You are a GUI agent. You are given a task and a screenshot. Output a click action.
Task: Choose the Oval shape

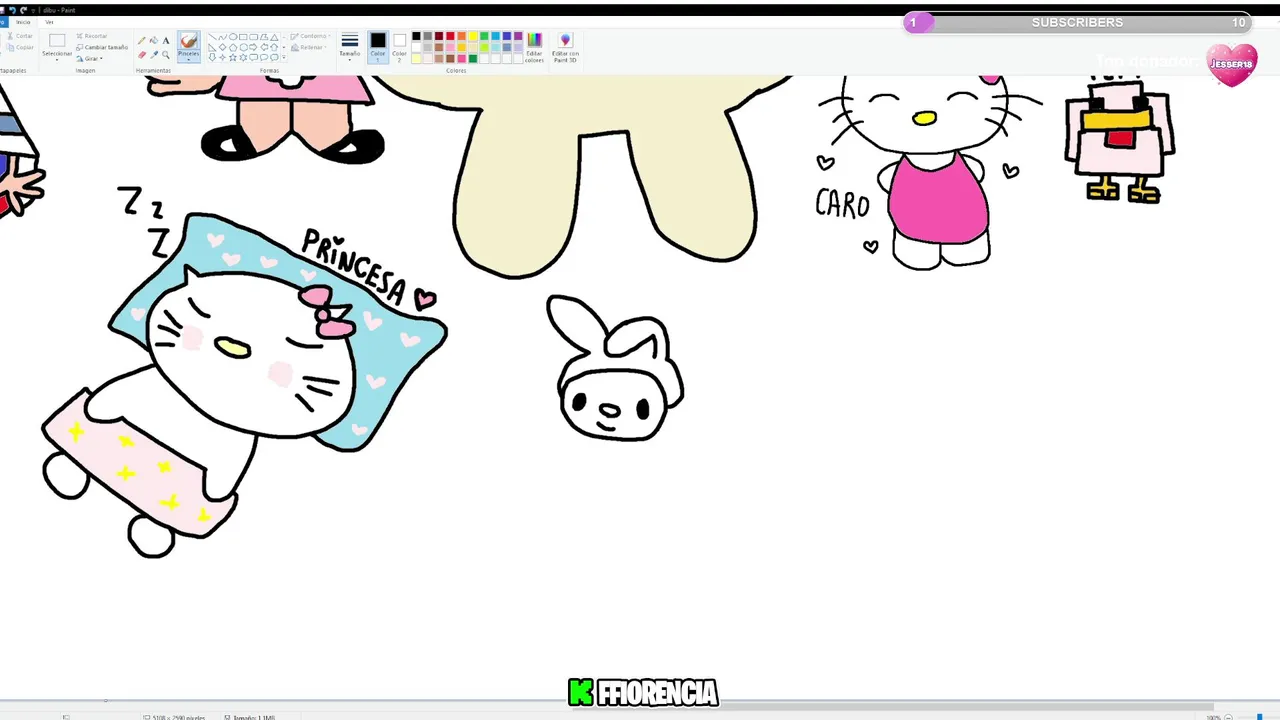[233, 37]
